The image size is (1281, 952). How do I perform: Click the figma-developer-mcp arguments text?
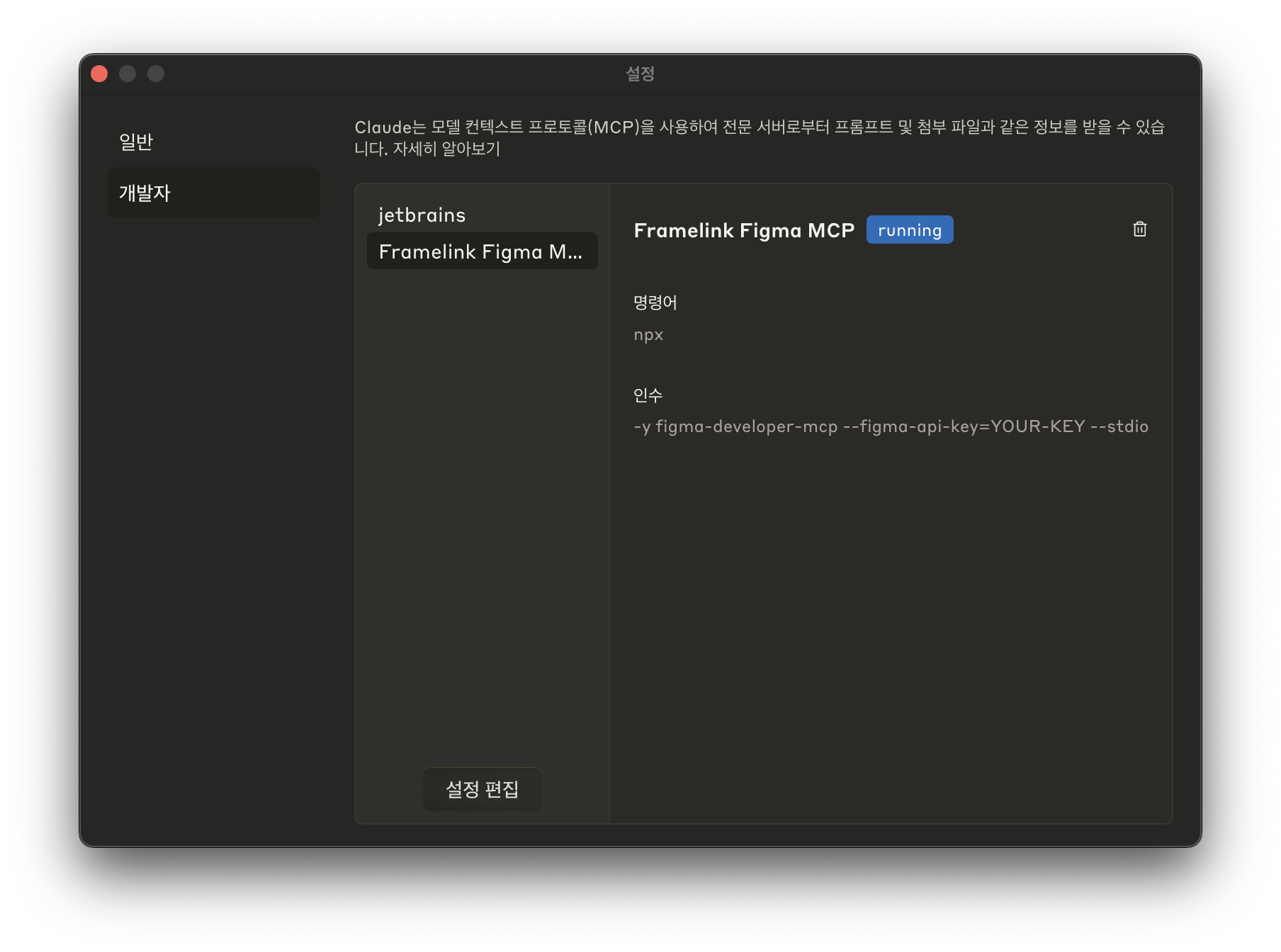(x=891, y=426)
